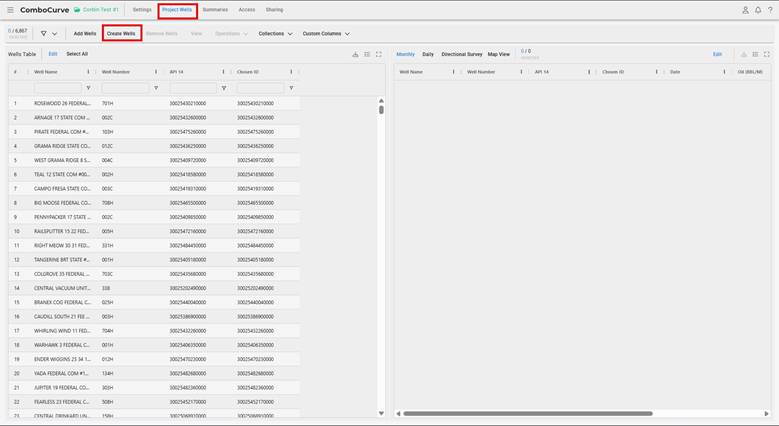Click the Chosen ID filter funnel icon

[x=292, y=88]
